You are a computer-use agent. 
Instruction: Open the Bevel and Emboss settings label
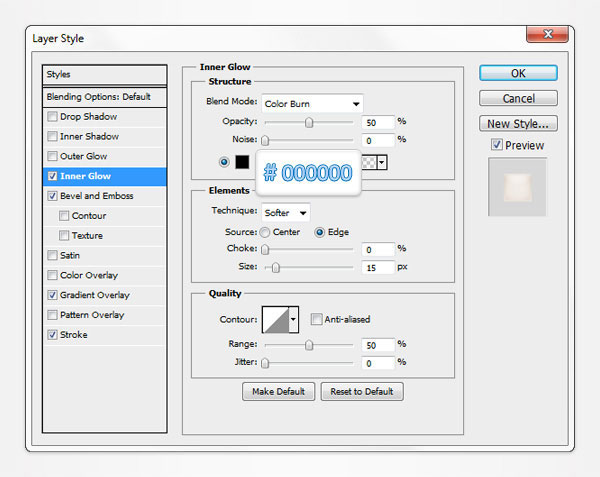point(96,196)
